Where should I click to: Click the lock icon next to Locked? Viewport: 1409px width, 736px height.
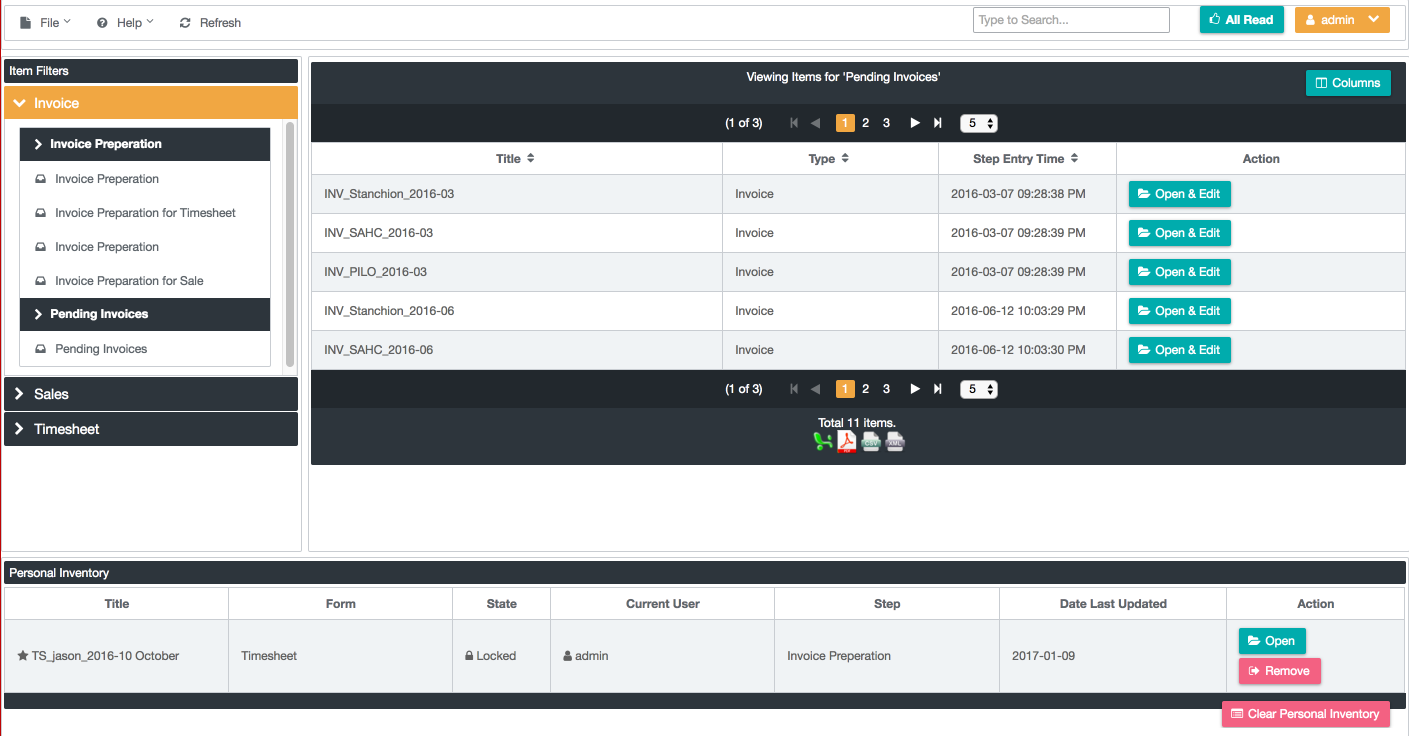click(x=468, y=656)
